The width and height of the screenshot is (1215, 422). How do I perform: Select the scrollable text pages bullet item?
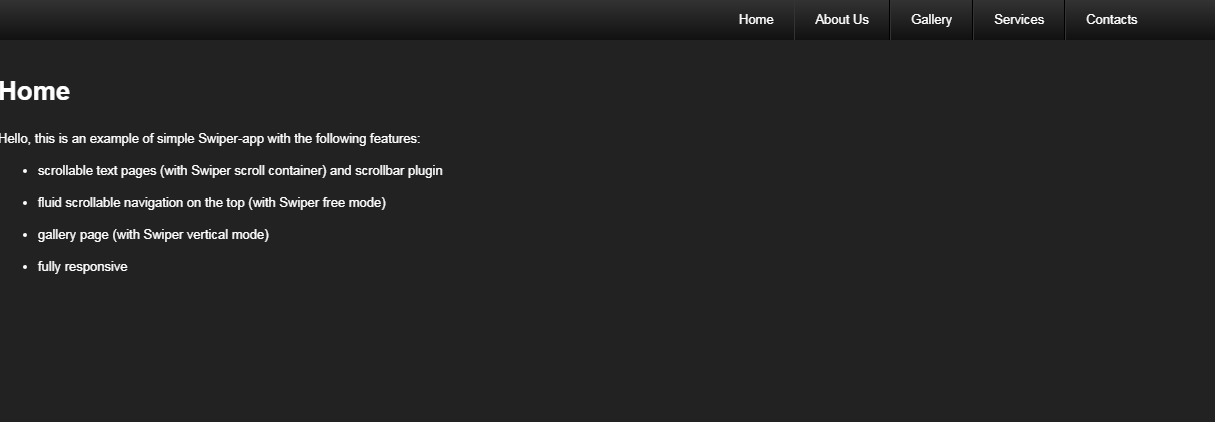240,170
